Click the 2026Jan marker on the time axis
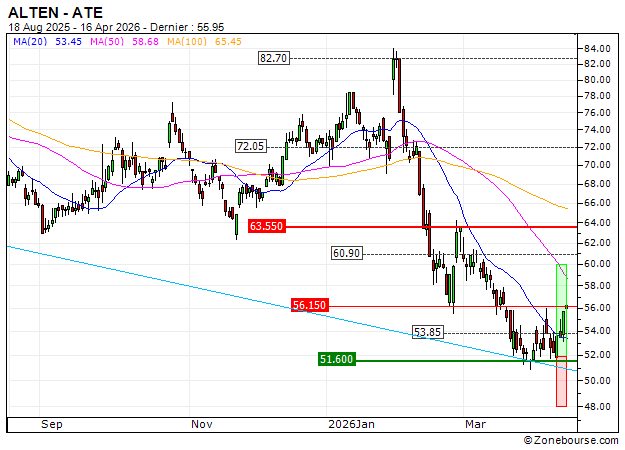 [x=352, y=425]
